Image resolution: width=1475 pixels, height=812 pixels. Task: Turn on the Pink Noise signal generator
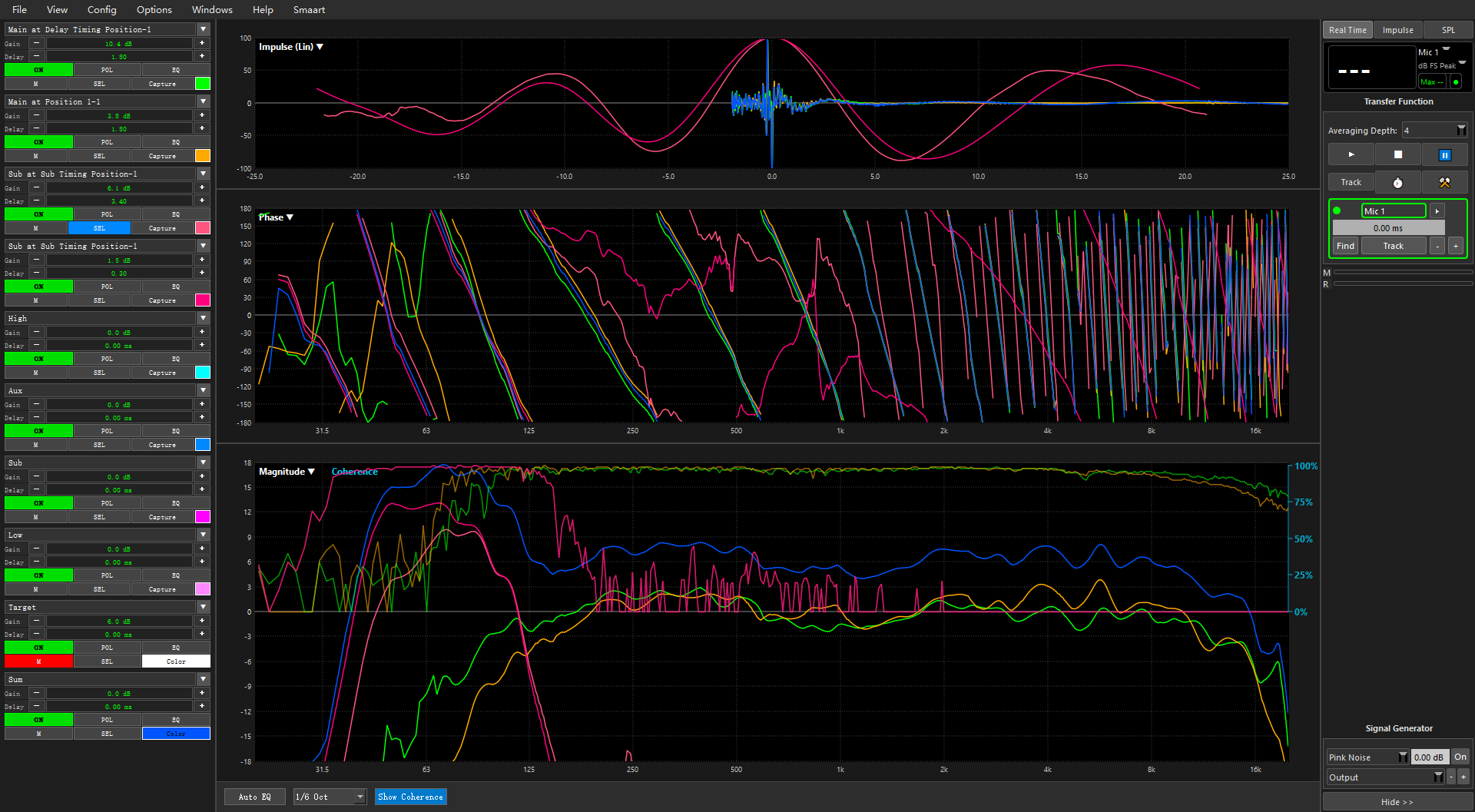coord(1460,757)
